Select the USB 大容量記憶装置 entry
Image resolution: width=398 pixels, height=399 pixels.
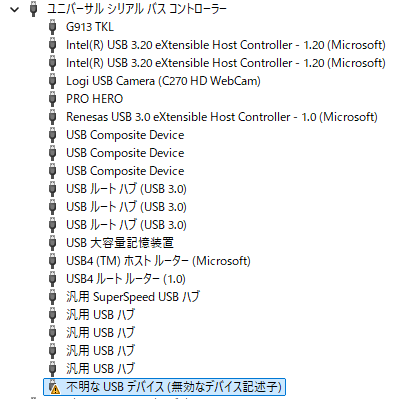pos(120,243)
